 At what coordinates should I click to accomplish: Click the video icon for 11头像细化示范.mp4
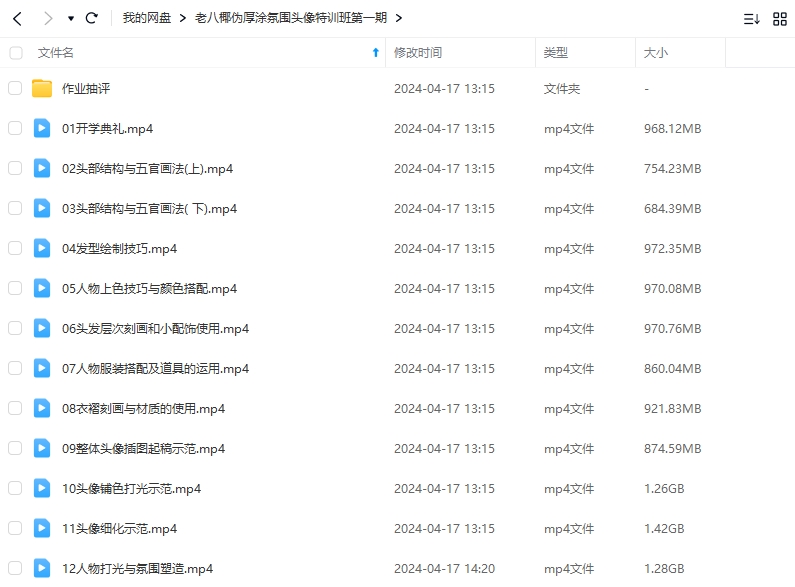42,528
